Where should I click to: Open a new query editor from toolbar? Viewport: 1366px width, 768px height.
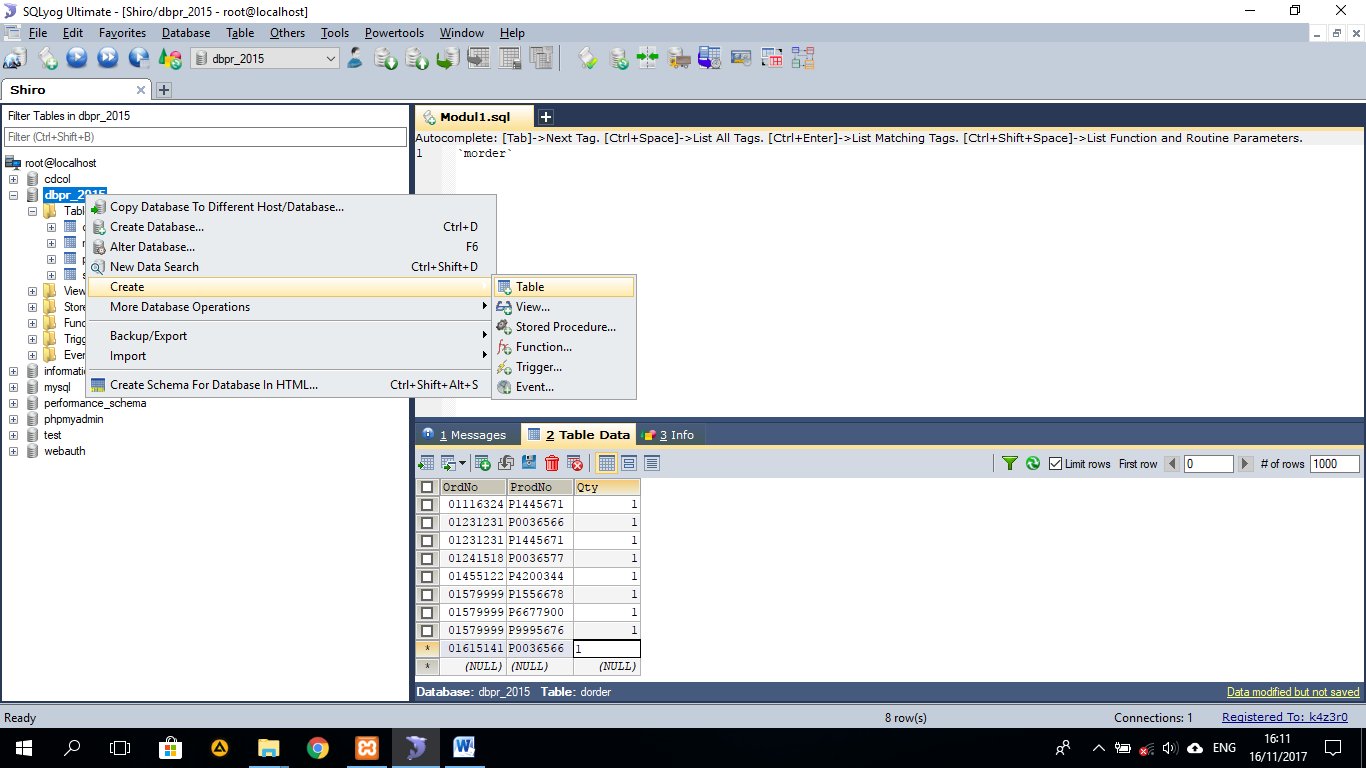click(x=48, y=58)
